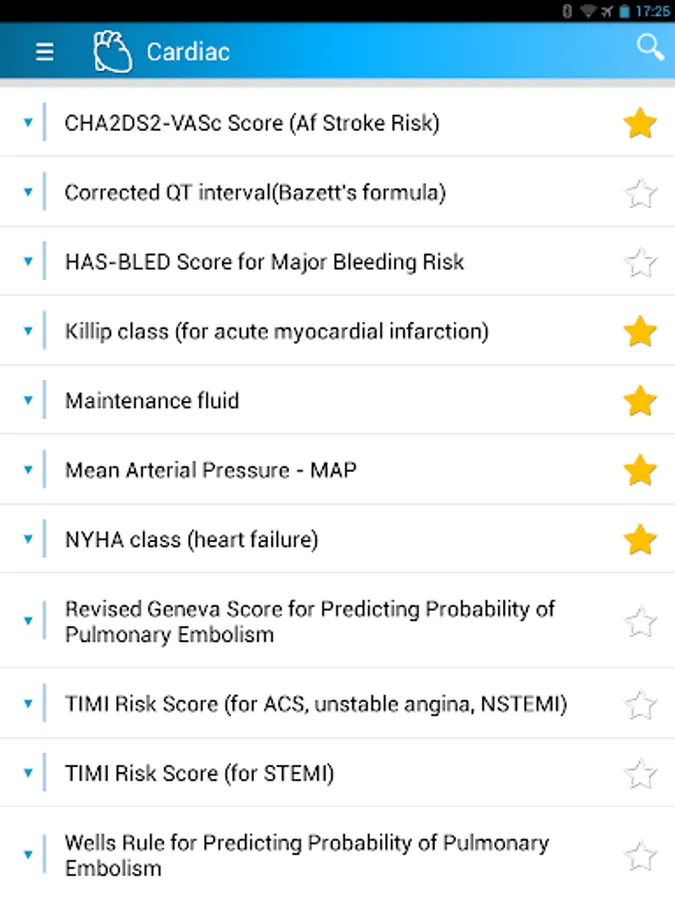Unstar the Maintenance fluid item
The image size is (675, 900).
640,401
